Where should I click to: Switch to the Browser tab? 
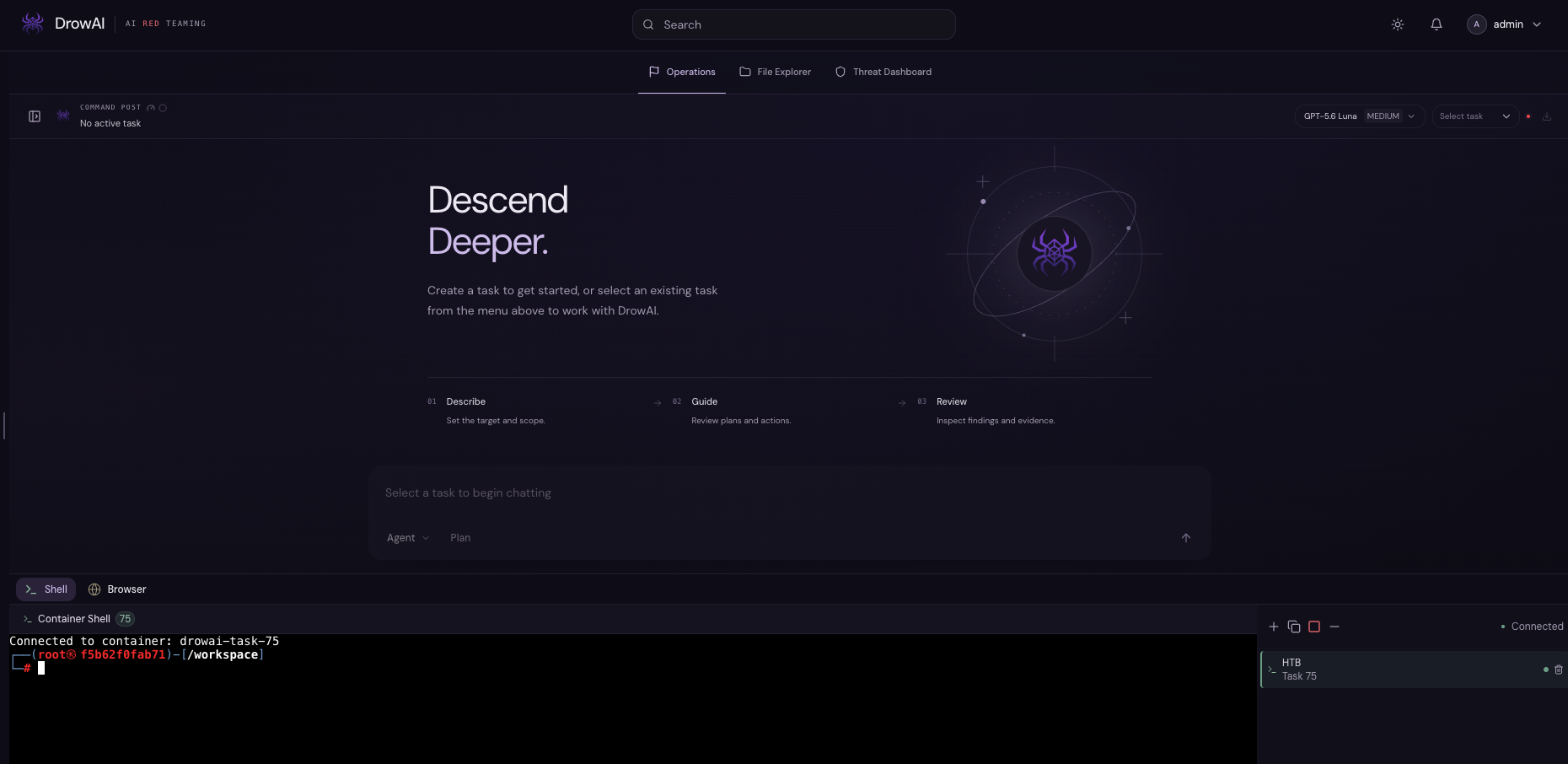point(117,589)
